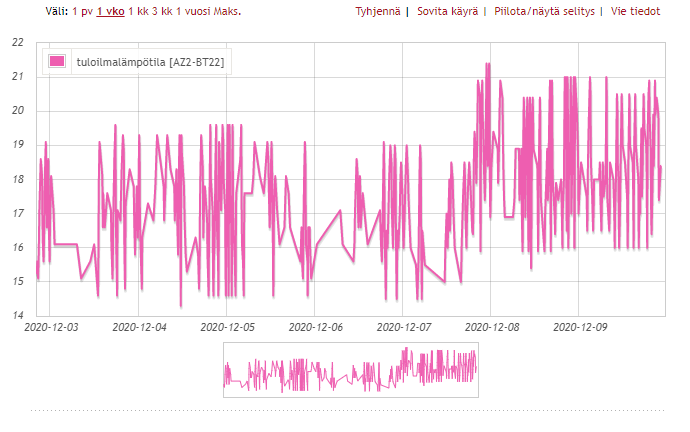The height and width of the screenshot is (432, 690).
Task: Click the Tyhjennä link
Action: [x=378, y=11]
